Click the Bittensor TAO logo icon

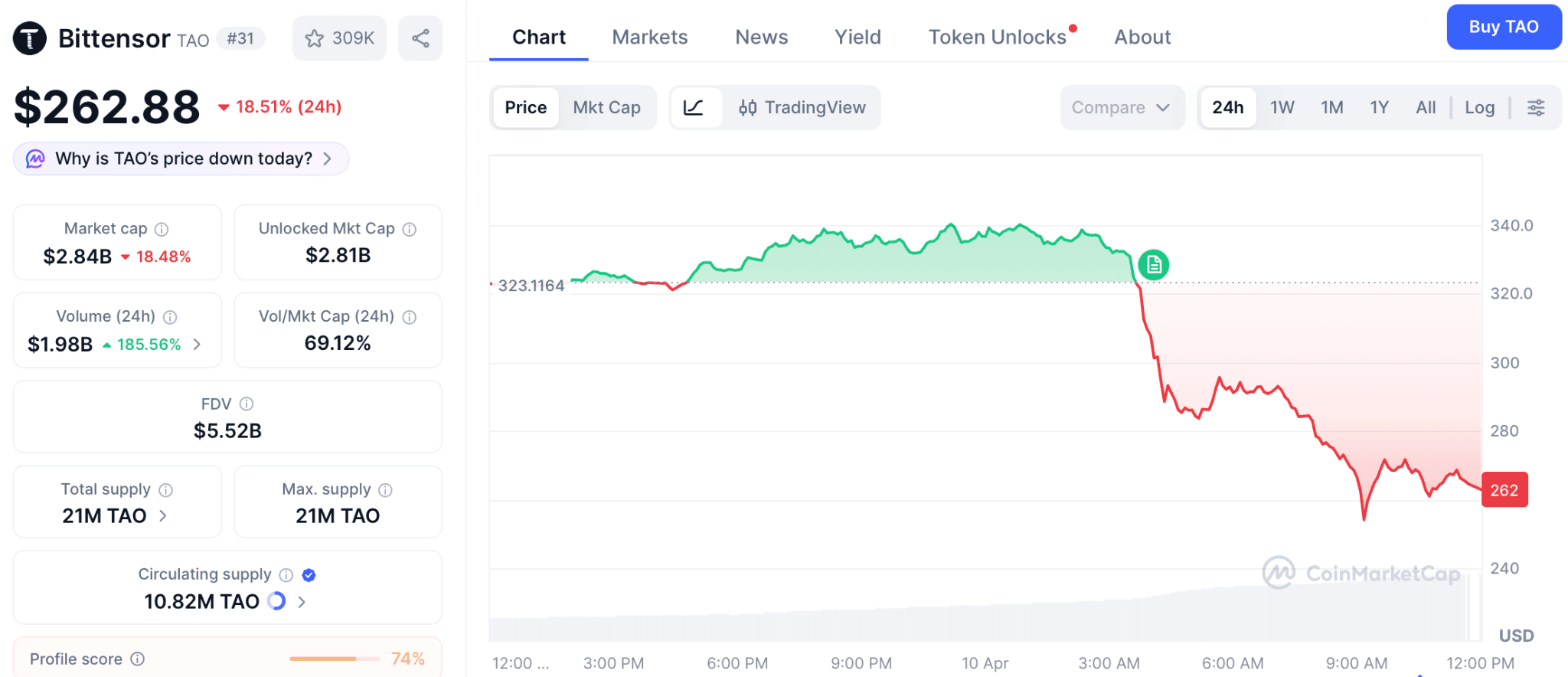click(30, 38)
